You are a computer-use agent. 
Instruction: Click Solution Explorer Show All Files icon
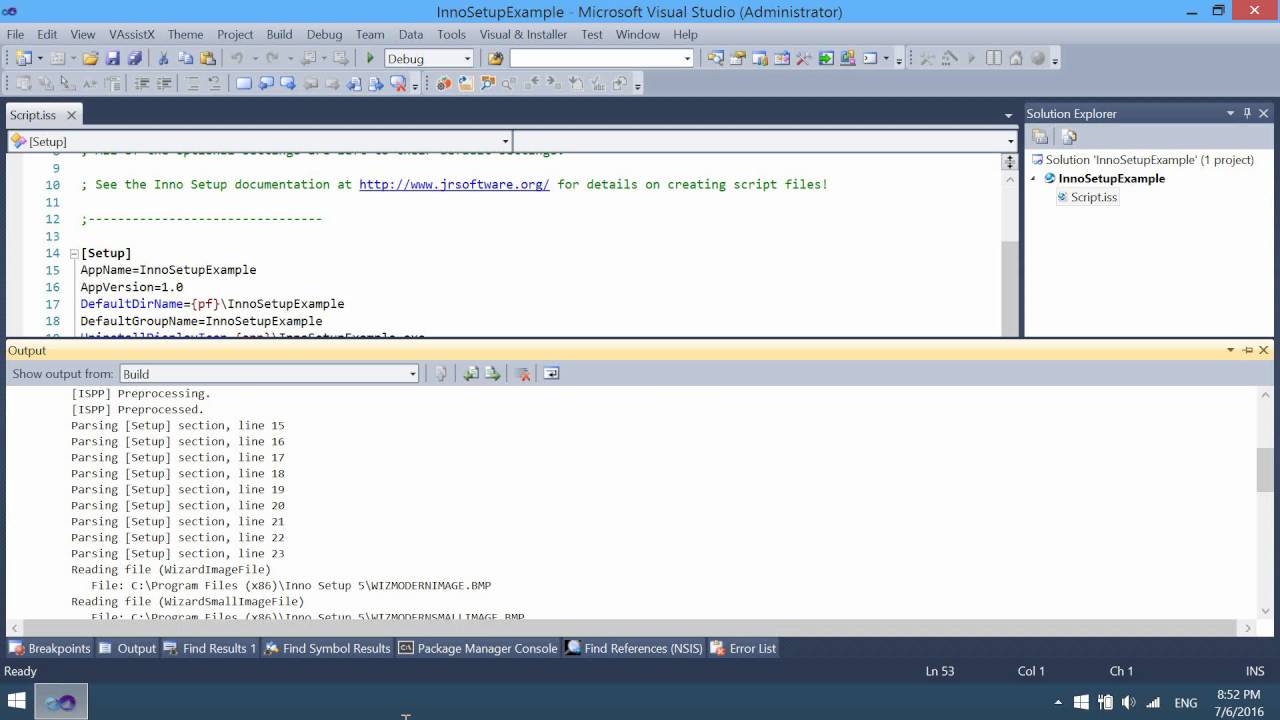pos(1069,137)
